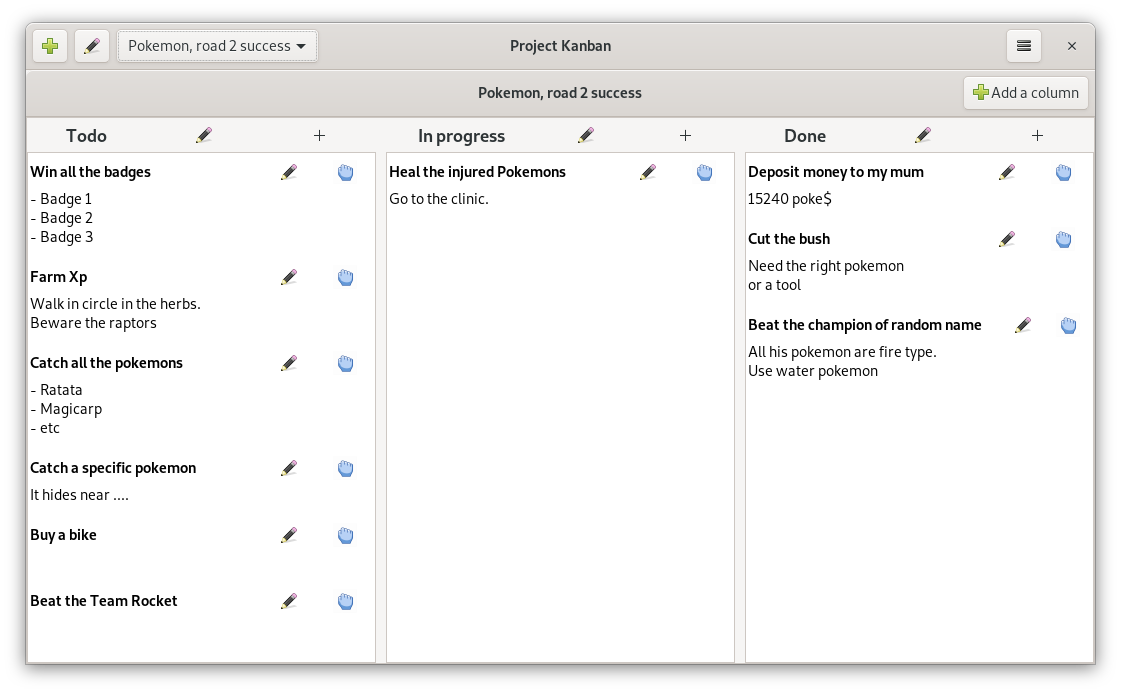Open the hamburger menu button

(x=1023, y=46)
